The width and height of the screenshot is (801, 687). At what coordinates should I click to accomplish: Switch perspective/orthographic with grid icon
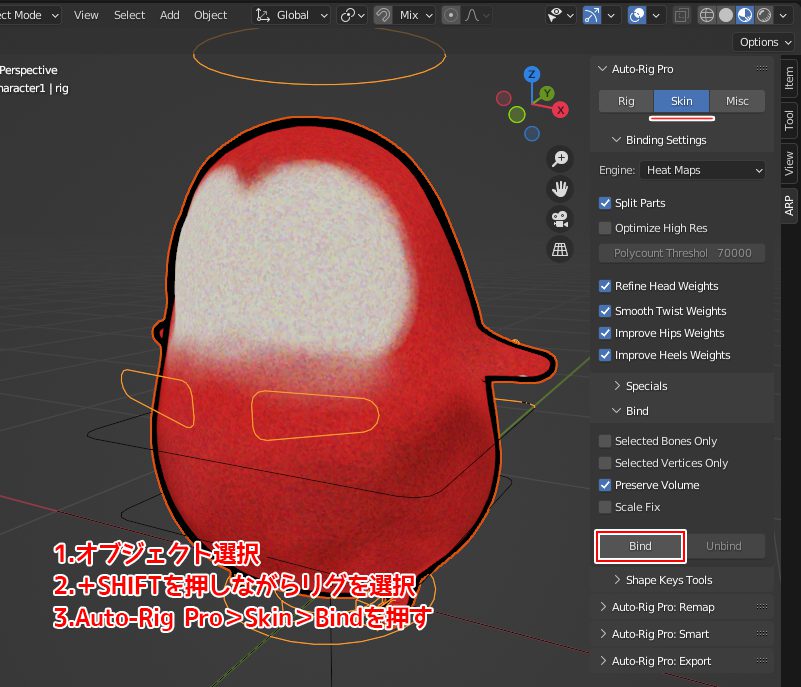[x=560, y=249]
